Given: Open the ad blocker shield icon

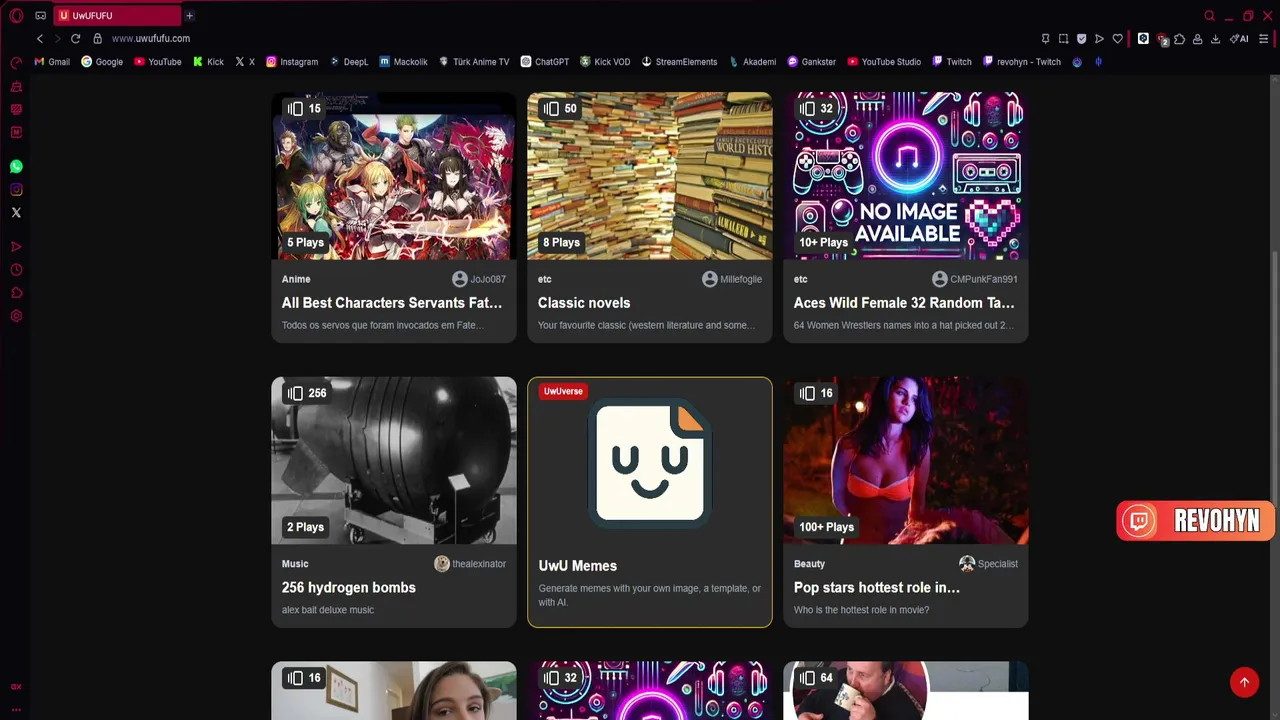Looking at the screenshot, I should click(1081, 38).
